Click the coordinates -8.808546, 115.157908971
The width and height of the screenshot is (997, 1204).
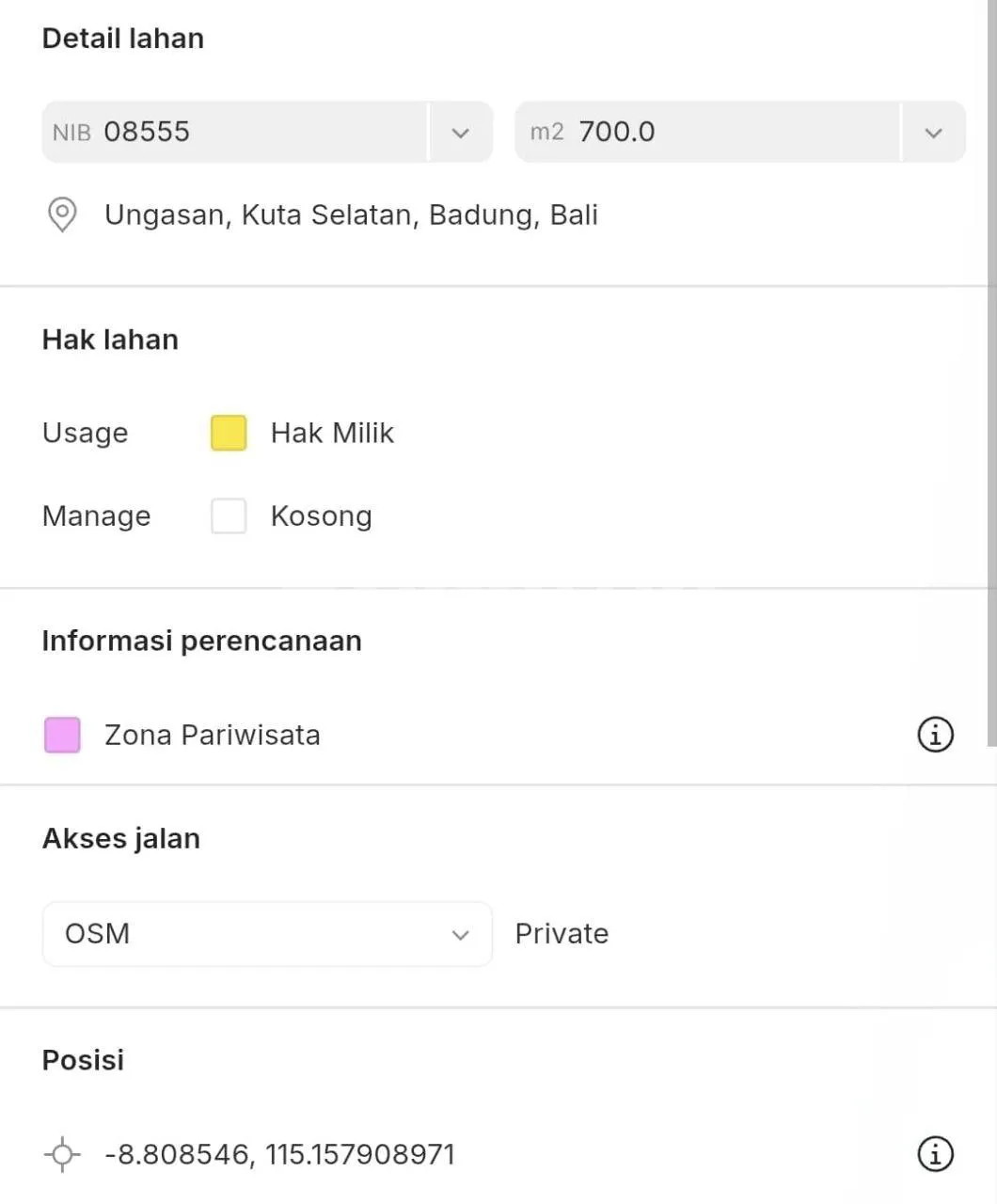pos(279,1154)
